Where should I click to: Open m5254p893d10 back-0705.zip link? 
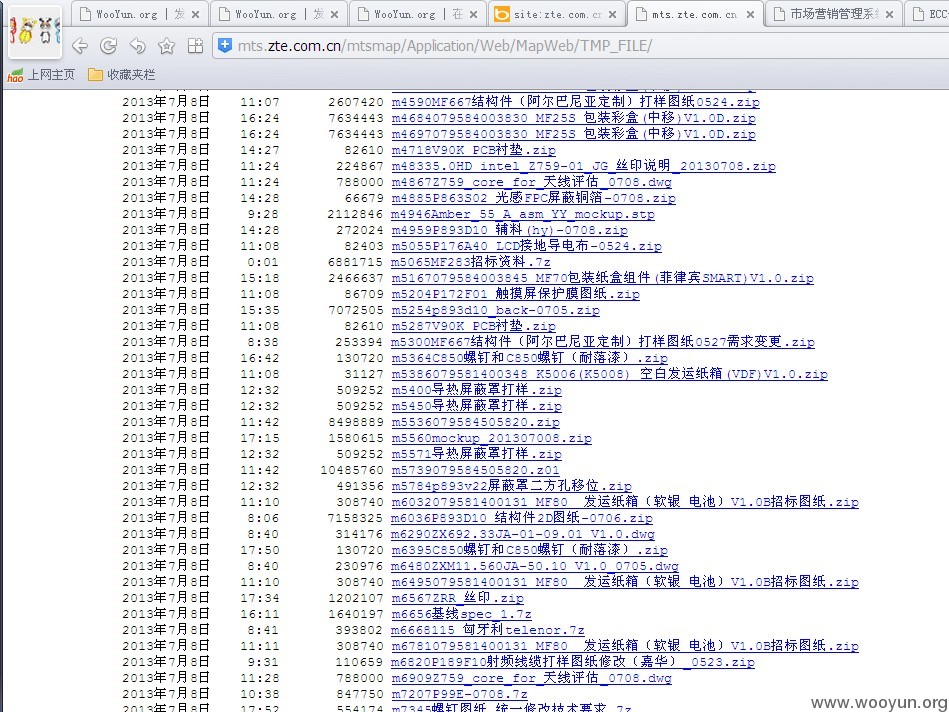click(496, 310)
